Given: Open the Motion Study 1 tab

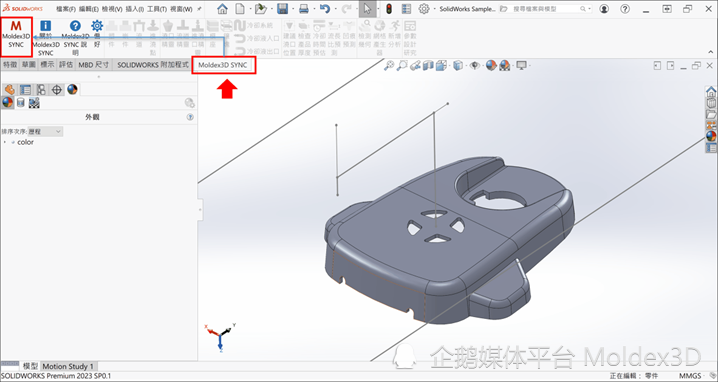Looking at the screenshot, I should tap(68, 366).
